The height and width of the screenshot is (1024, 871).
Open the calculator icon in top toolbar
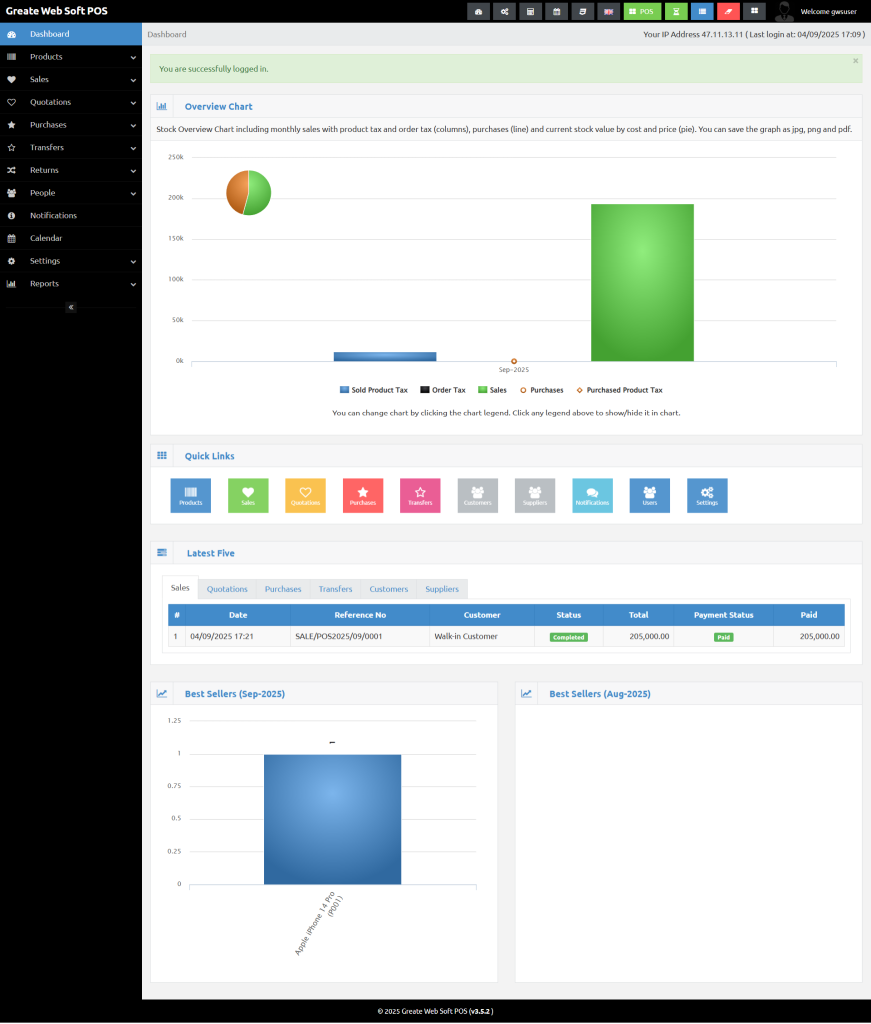531,11
